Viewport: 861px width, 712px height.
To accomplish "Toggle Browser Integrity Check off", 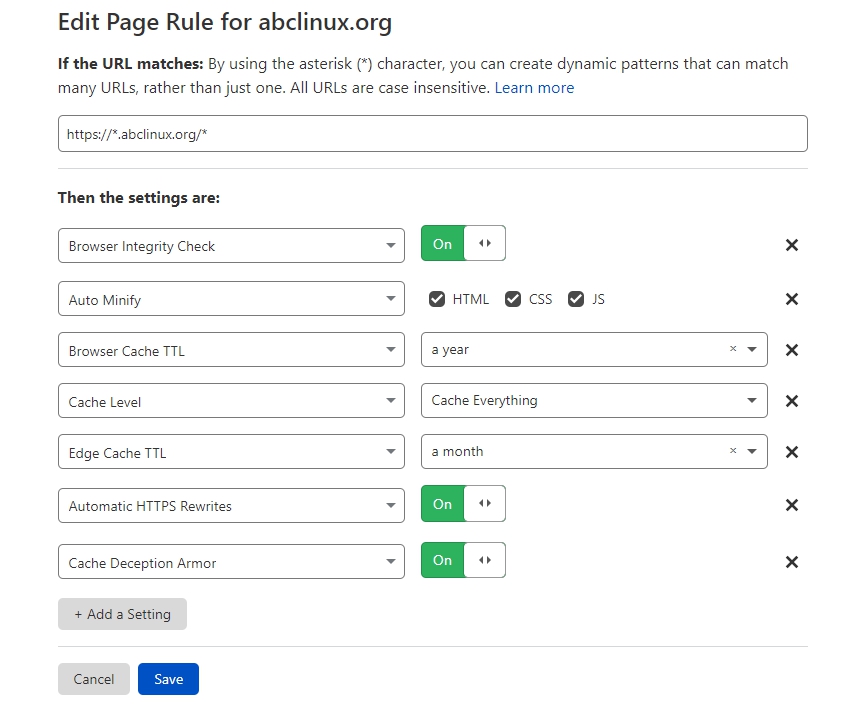I will (463, 244).
